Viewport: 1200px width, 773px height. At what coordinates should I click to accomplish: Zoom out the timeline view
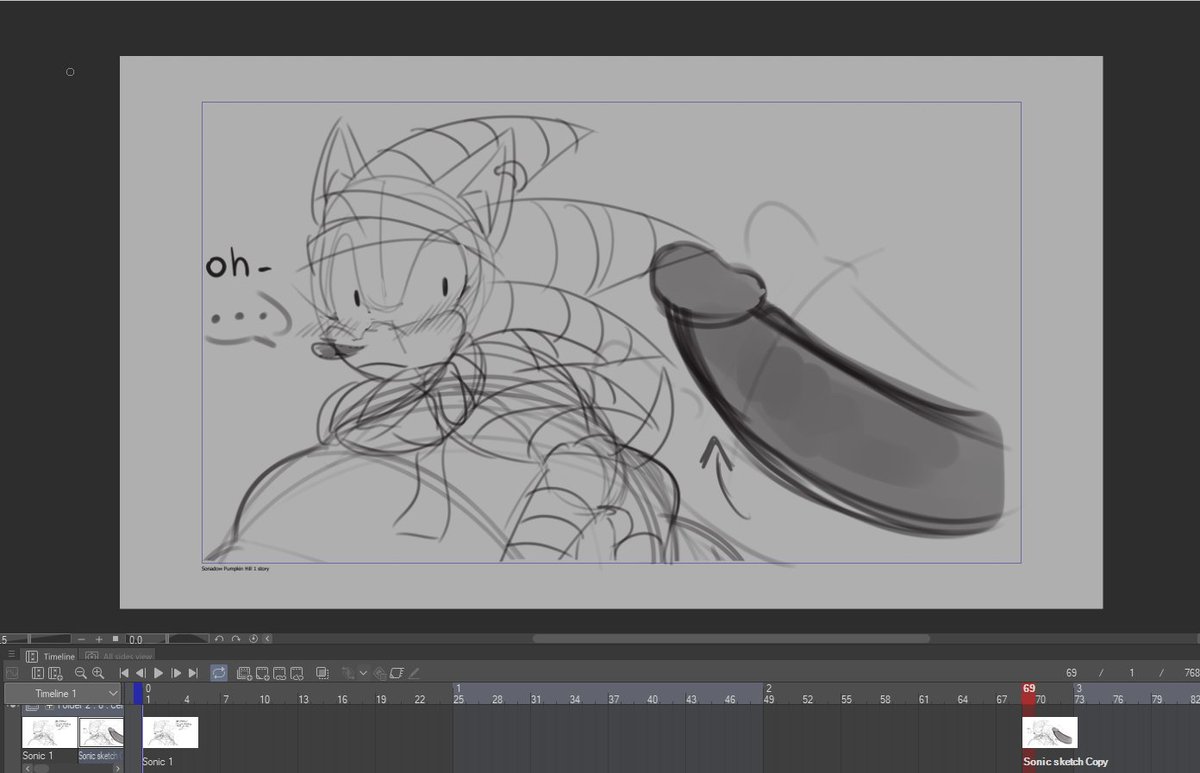coord(81,673)
